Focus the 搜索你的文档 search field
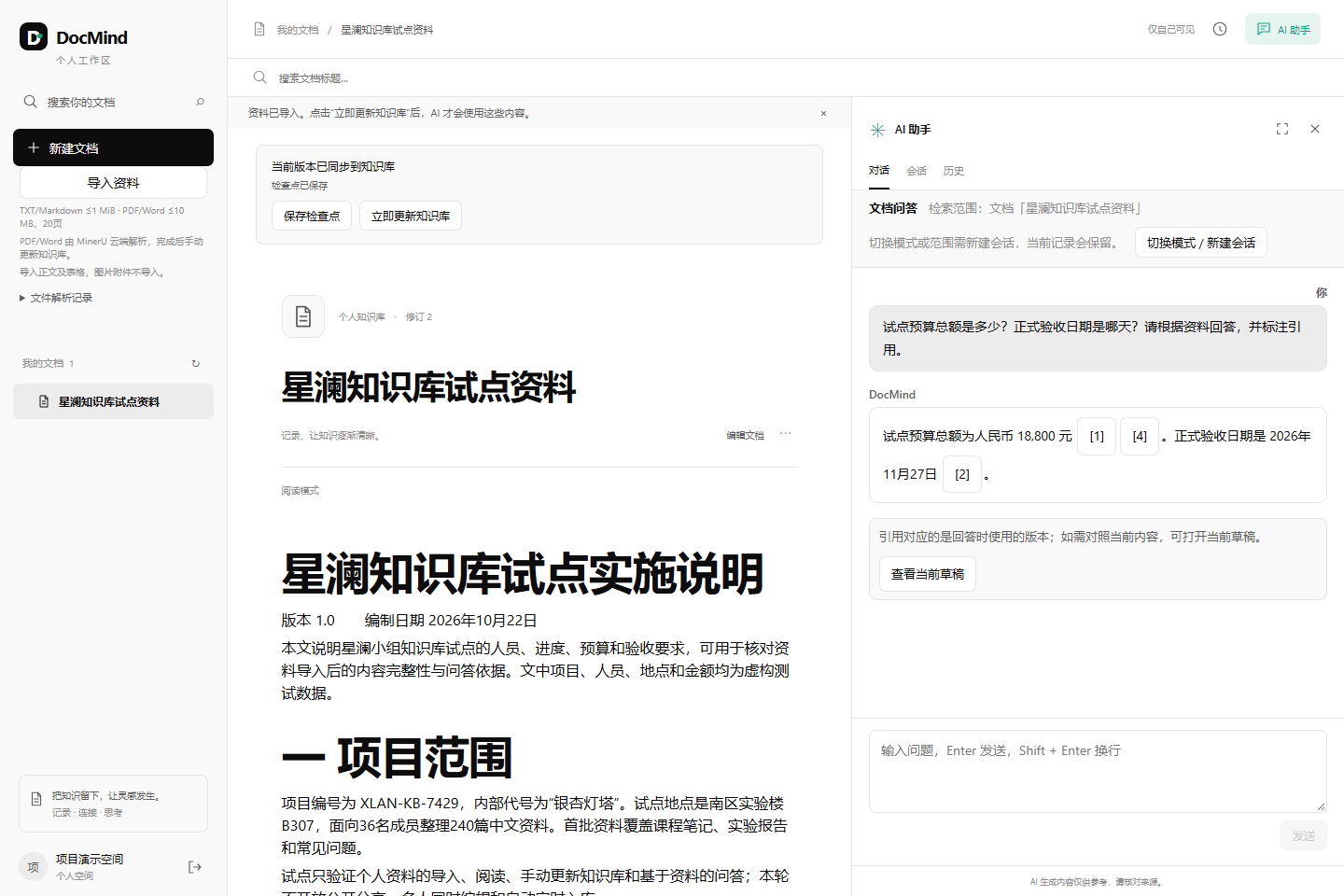Image resolution: width=1344 pixels, height=896 pixels. pos(113,102)
